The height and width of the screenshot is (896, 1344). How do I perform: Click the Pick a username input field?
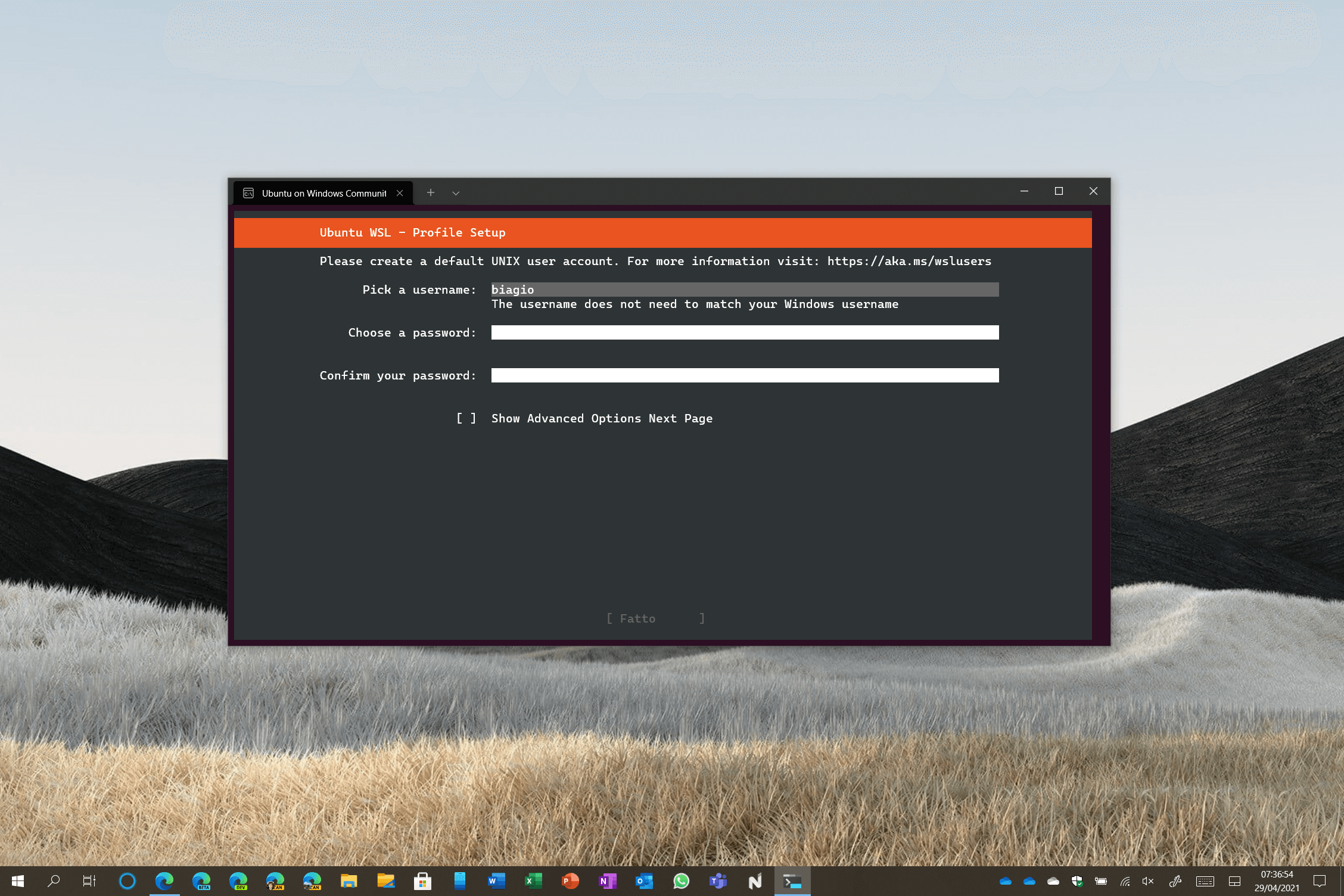click(745, 290)
